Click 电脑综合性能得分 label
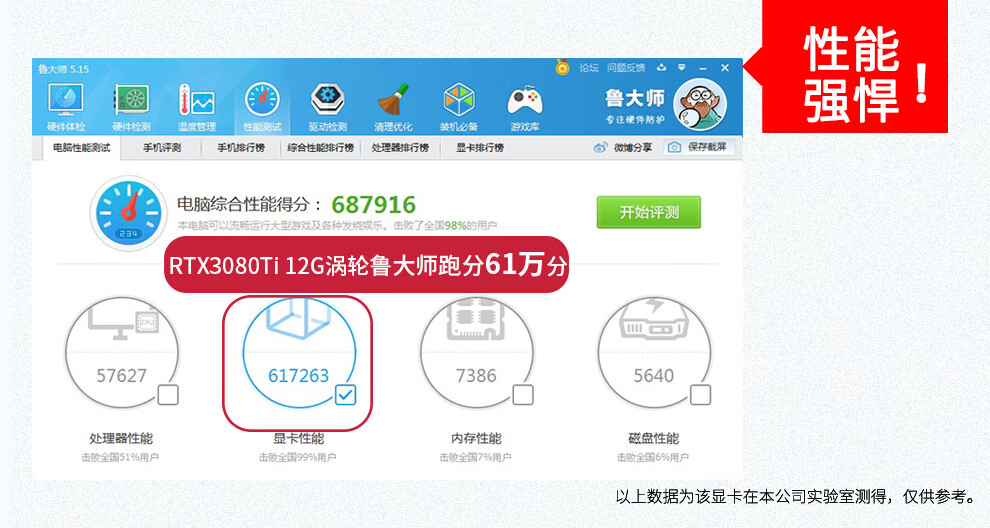The height and width of the screenshot is (528, 990). (248, 204)
